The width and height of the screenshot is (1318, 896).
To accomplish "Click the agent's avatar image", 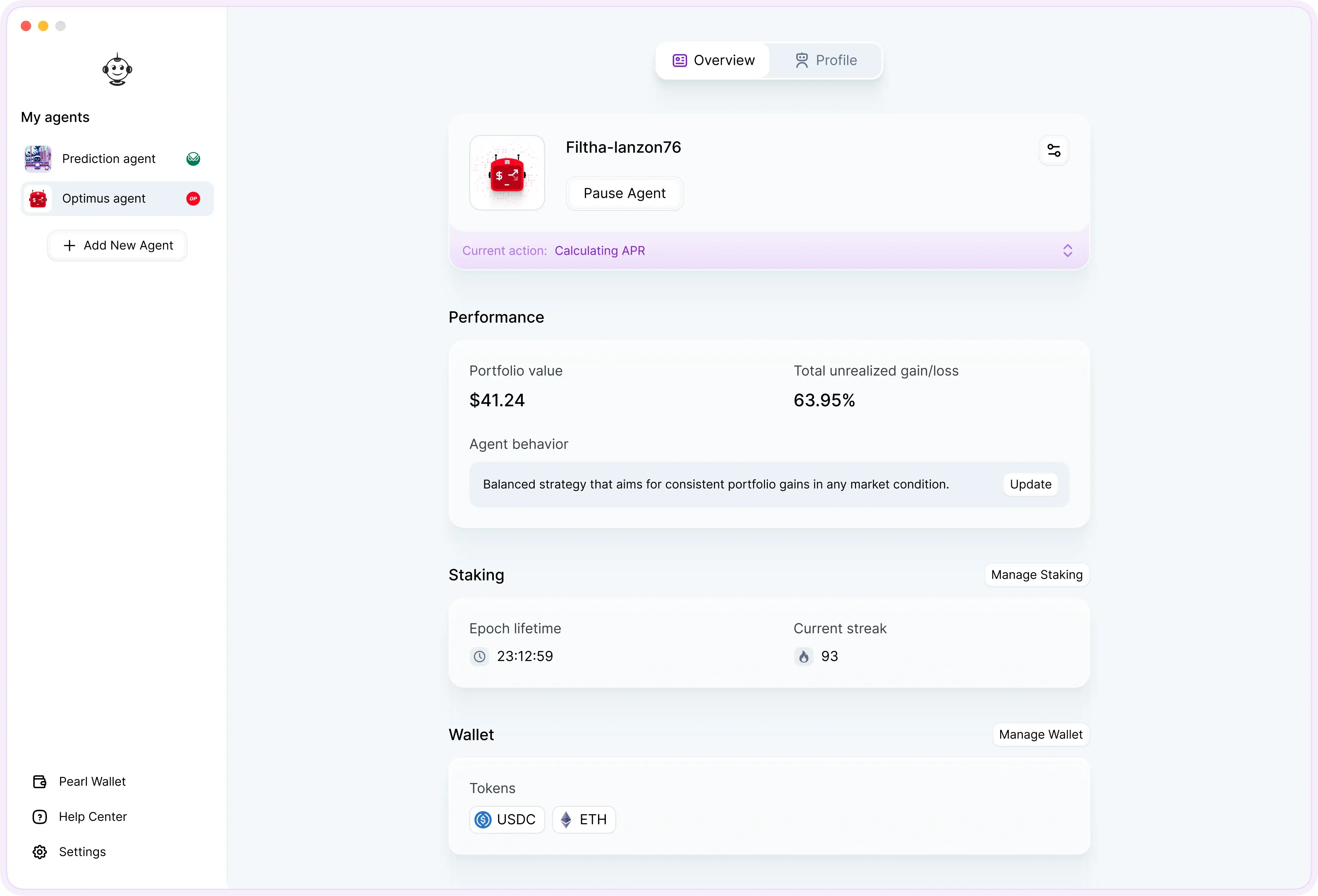I will pos(507,172).
